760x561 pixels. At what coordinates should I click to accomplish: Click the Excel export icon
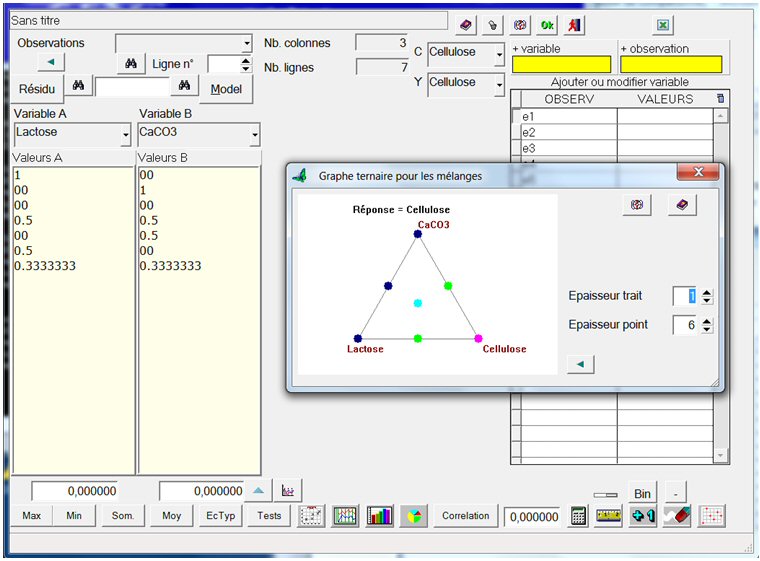click(663, 25)
